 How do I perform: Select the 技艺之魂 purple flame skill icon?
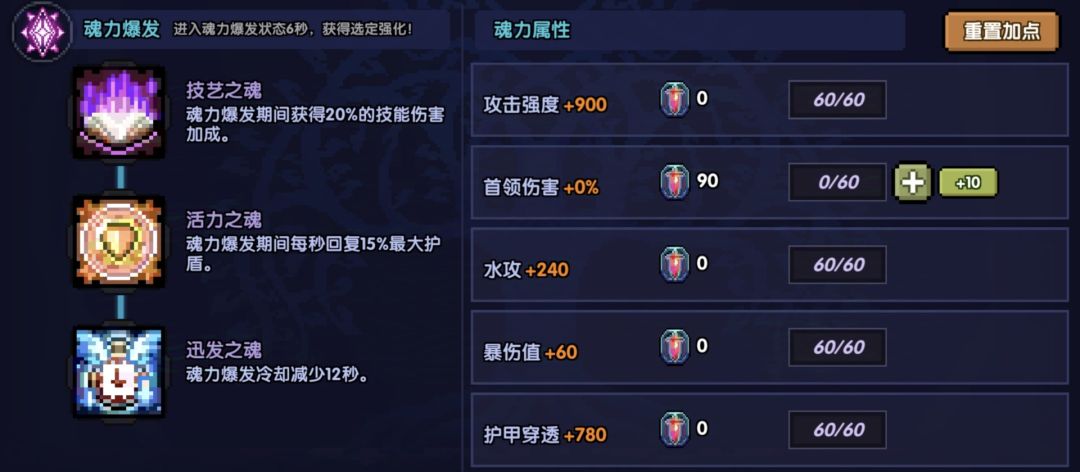point(119,112)
